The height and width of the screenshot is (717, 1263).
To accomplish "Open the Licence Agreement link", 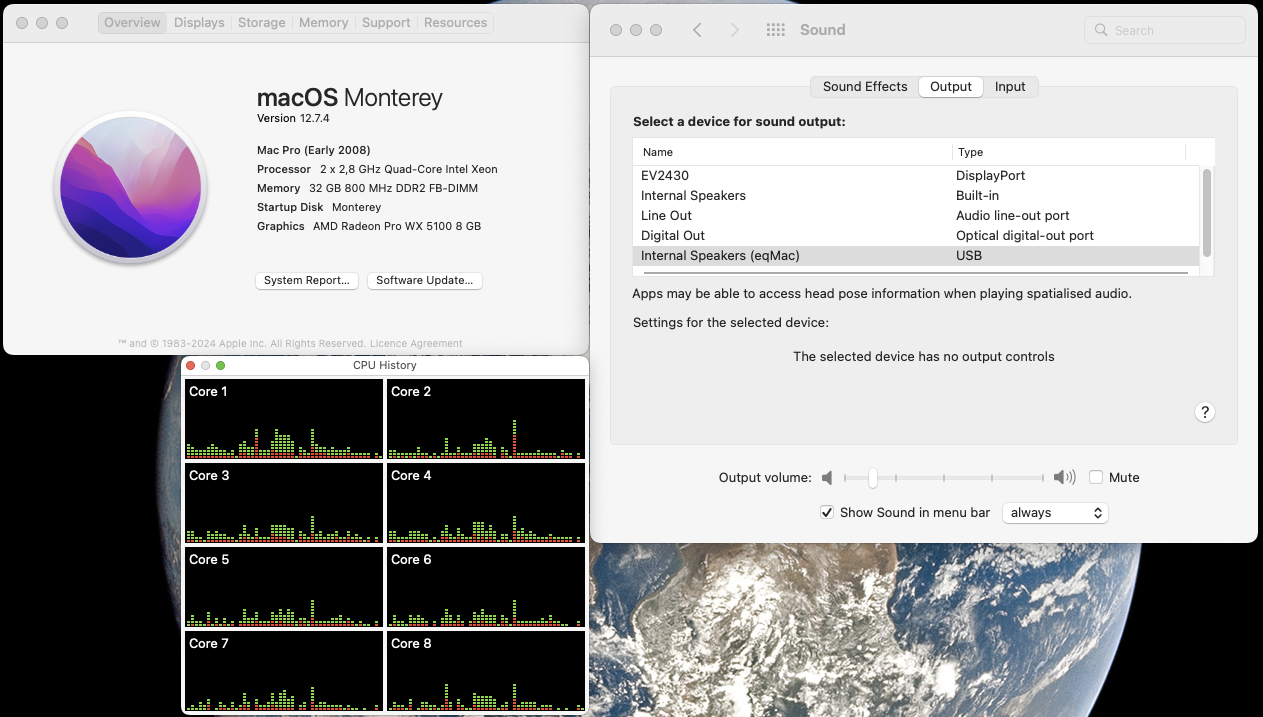I will coord(414,343).
